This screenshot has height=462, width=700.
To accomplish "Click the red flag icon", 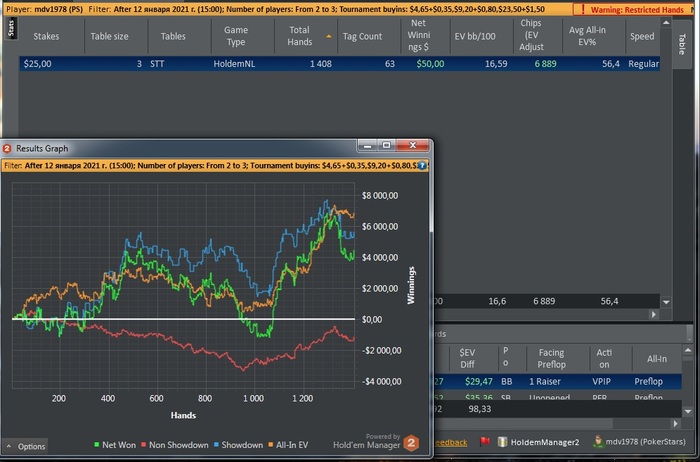I will click(x=485, y=442).
